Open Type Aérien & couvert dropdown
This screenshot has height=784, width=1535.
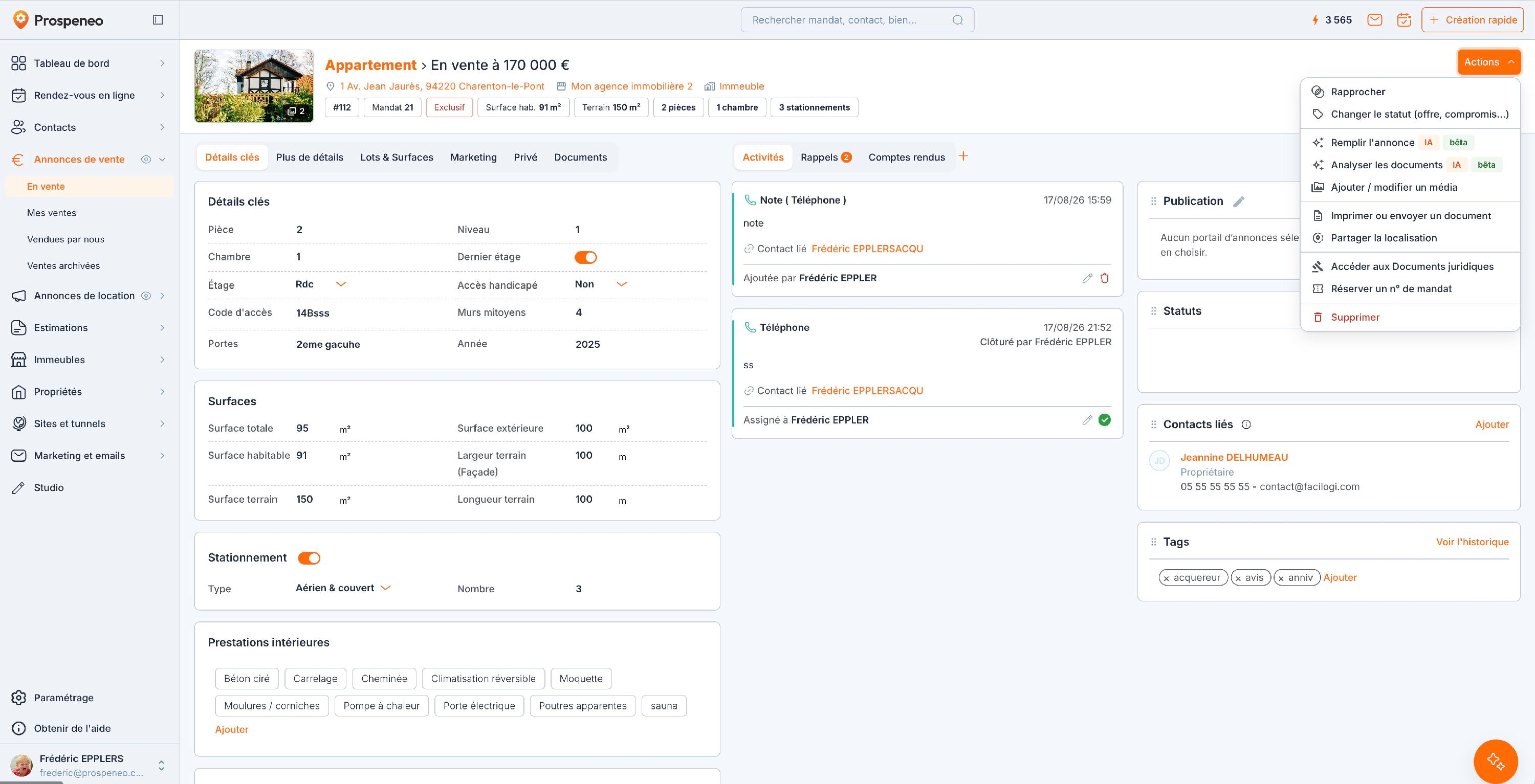coord(343,588)
